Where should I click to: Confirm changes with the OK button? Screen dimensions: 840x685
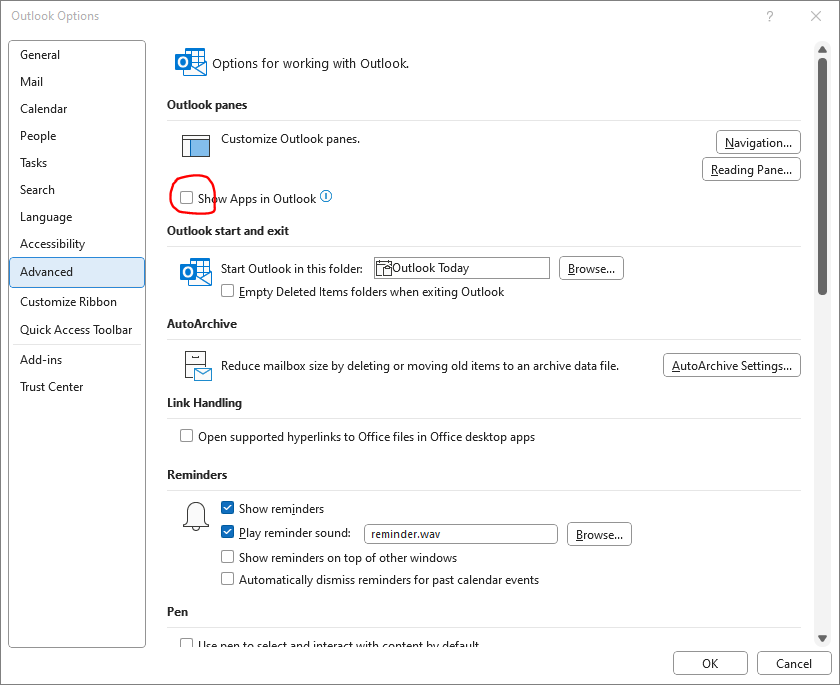click(710, 664)
